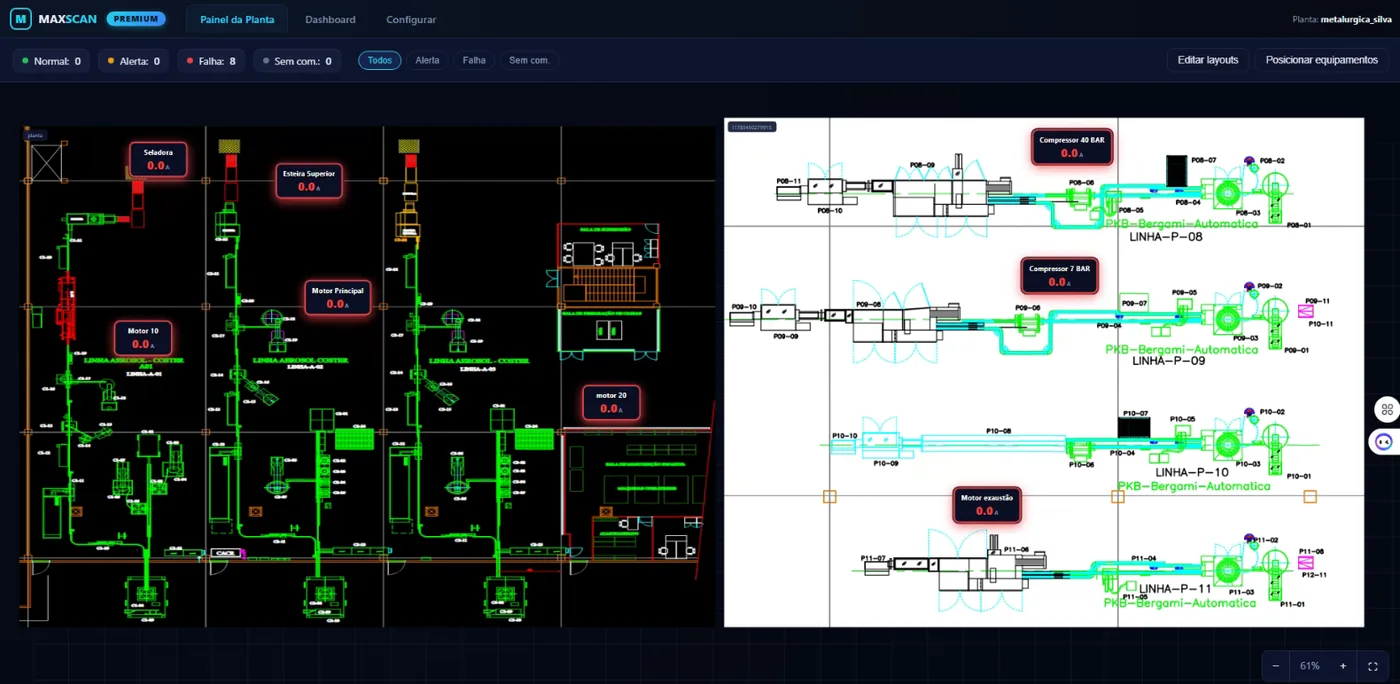Image resolution: width=1400 pixels, height=684 pixels.
Task: Select the Seladora equipment card
Action: (x=158, y=160)
